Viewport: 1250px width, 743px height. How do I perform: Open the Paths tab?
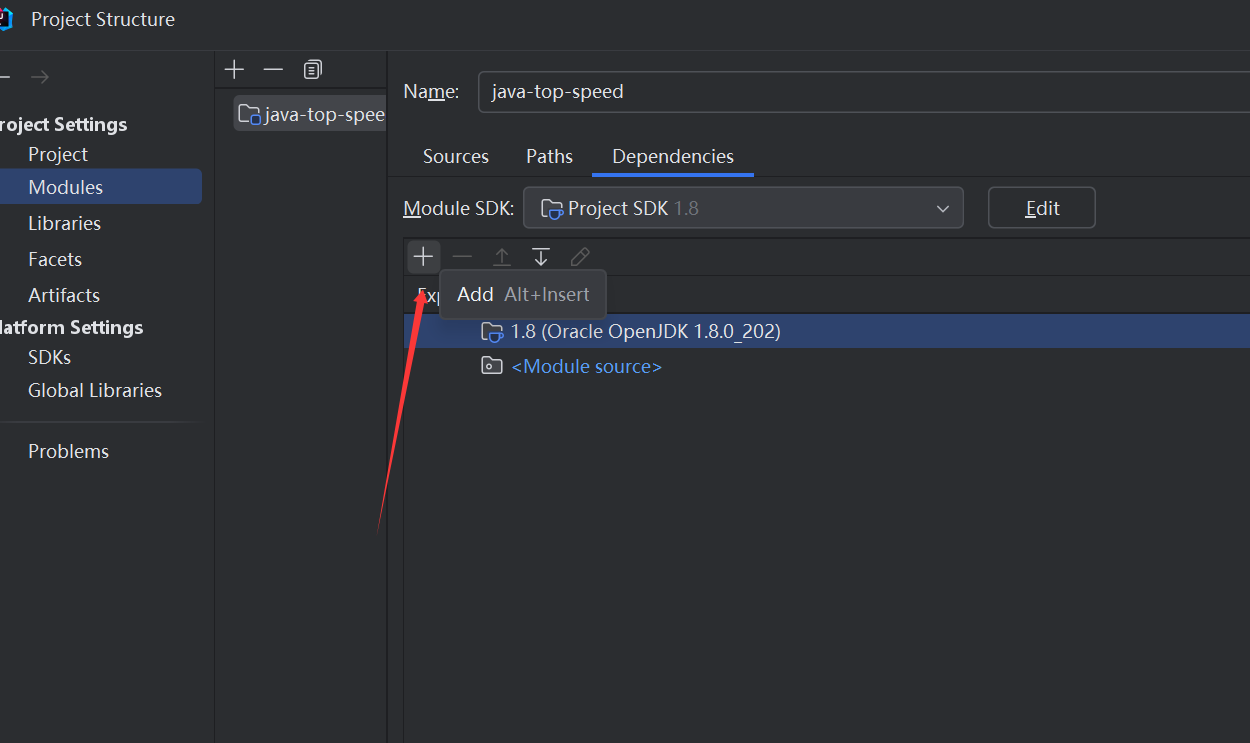(x=549, y=156)
